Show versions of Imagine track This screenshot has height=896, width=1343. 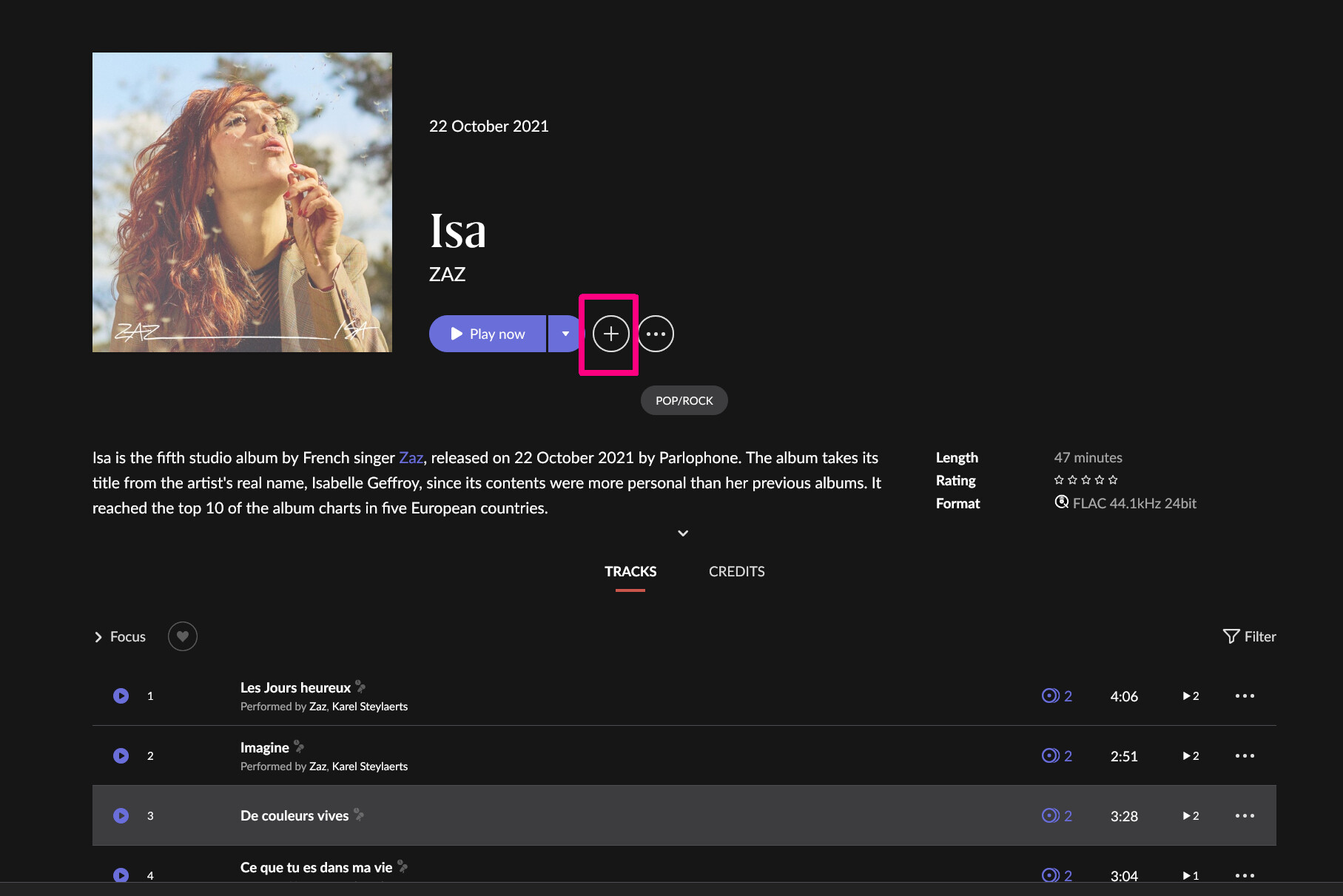click(1057, 756)
